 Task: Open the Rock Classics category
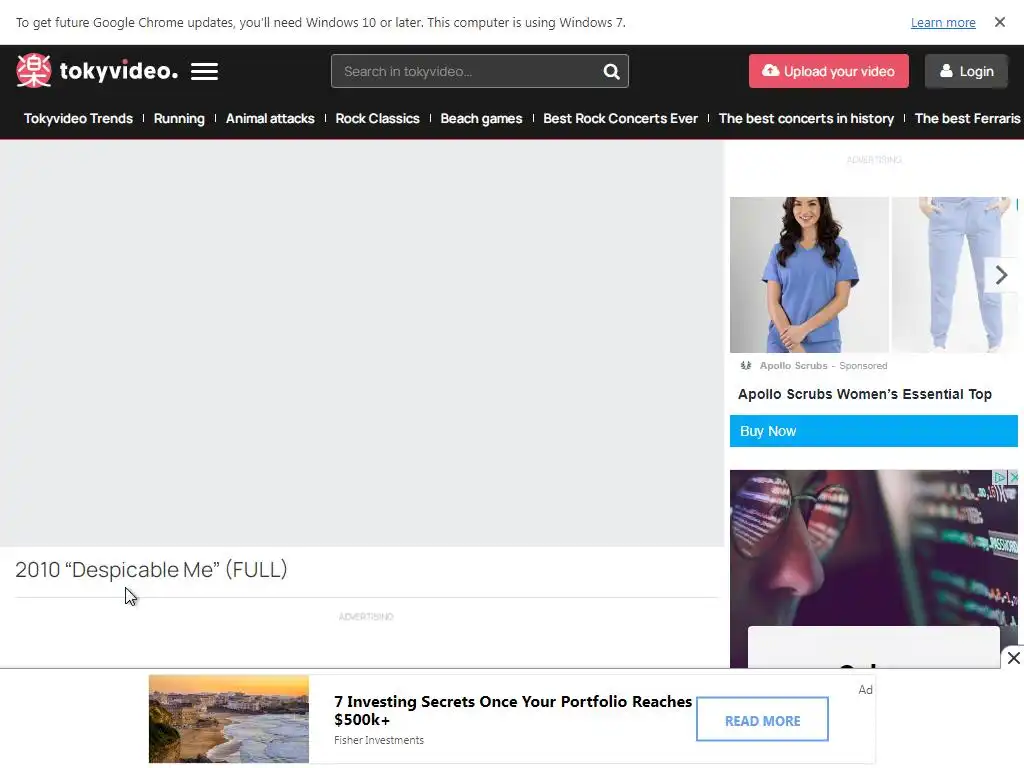pos(377,118)
